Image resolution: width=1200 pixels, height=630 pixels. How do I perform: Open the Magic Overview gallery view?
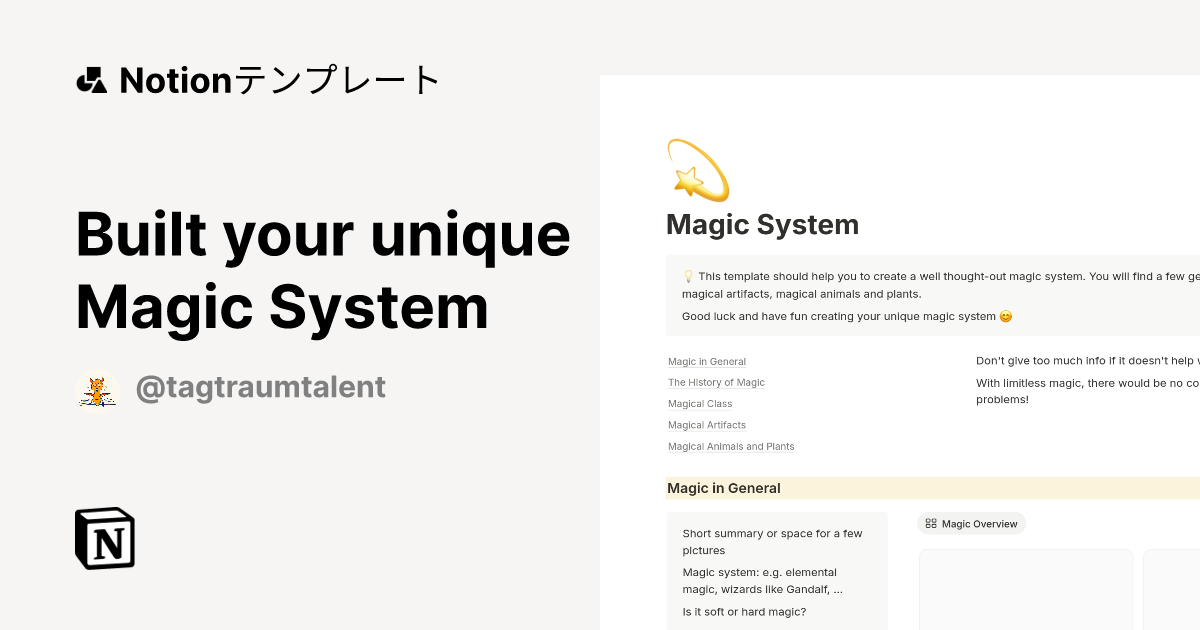click(971, 523)
